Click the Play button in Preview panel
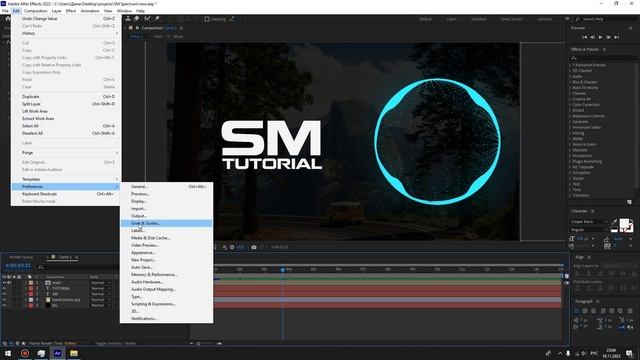The height and width of the screenshot is (360, 640). point(600,37)
